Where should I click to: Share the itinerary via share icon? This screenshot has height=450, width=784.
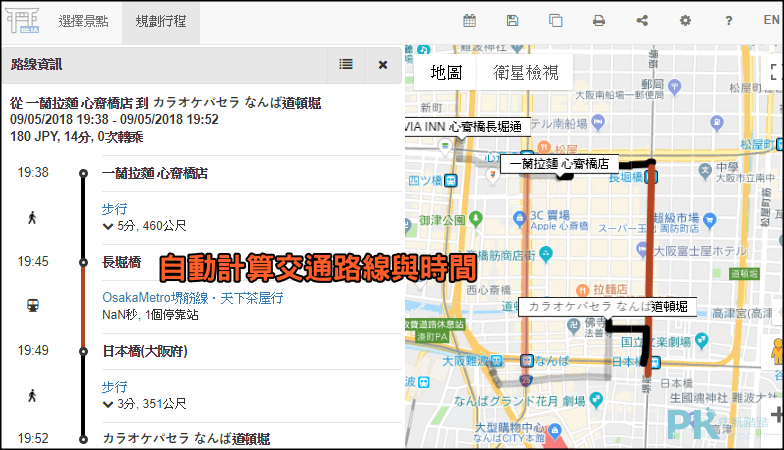point(642,20)
